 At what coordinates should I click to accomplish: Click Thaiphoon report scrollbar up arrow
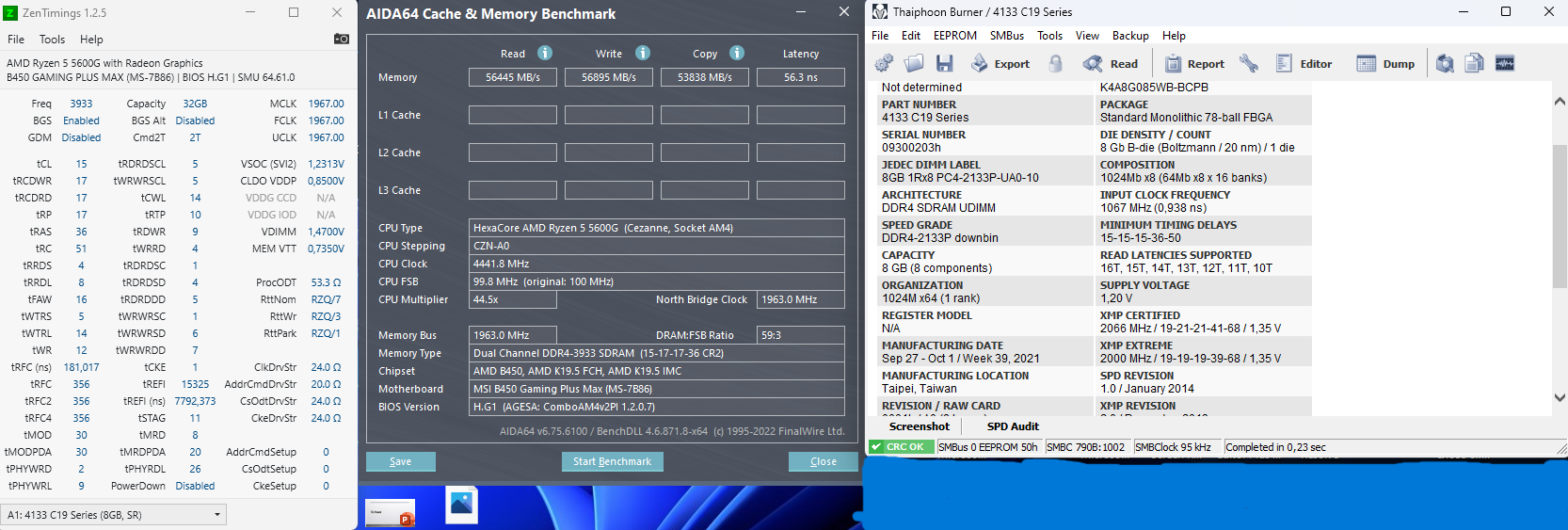tap(1560, 101)
